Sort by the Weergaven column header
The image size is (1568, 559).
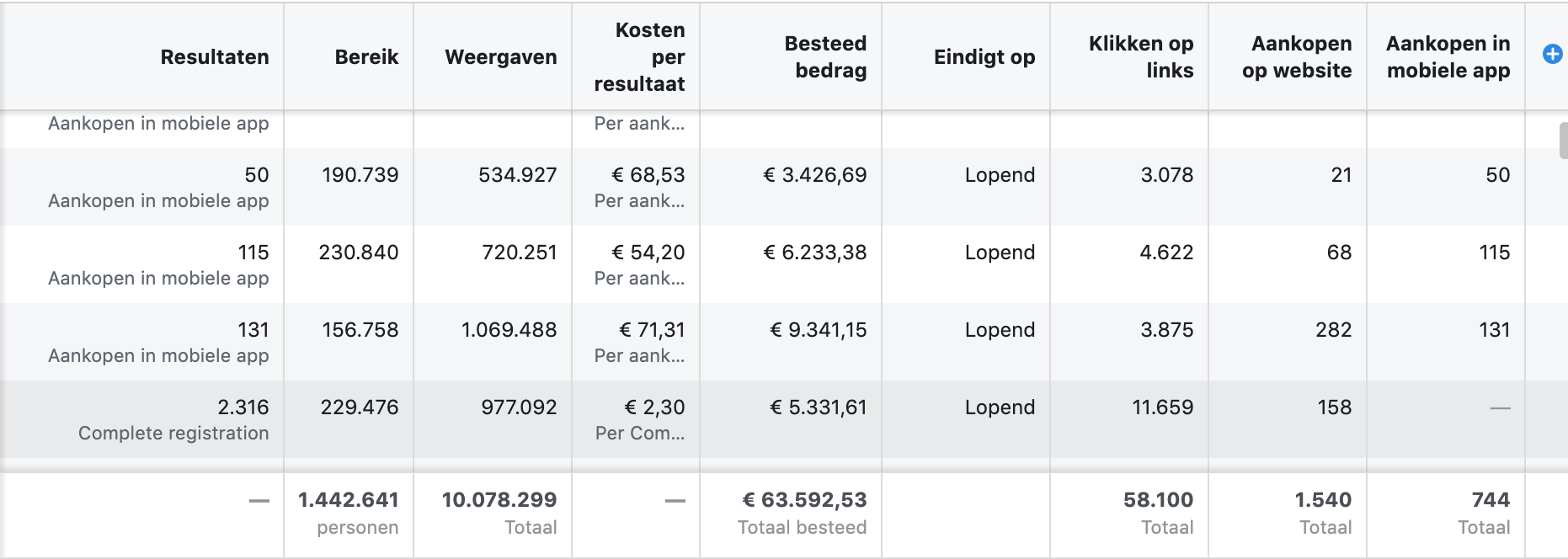[x=501, y=57]
